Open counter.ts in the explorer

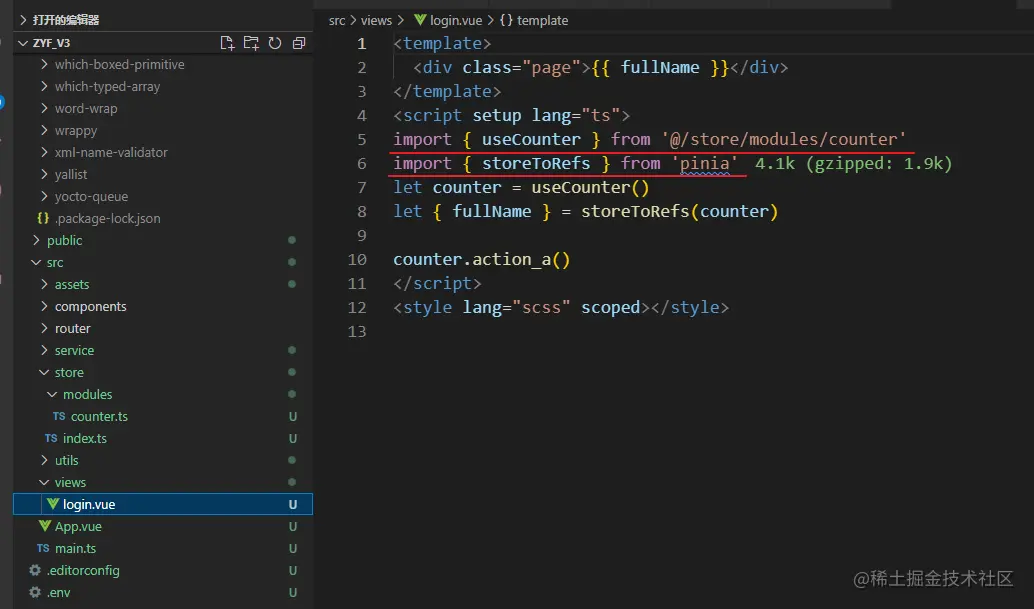[99, 417]
